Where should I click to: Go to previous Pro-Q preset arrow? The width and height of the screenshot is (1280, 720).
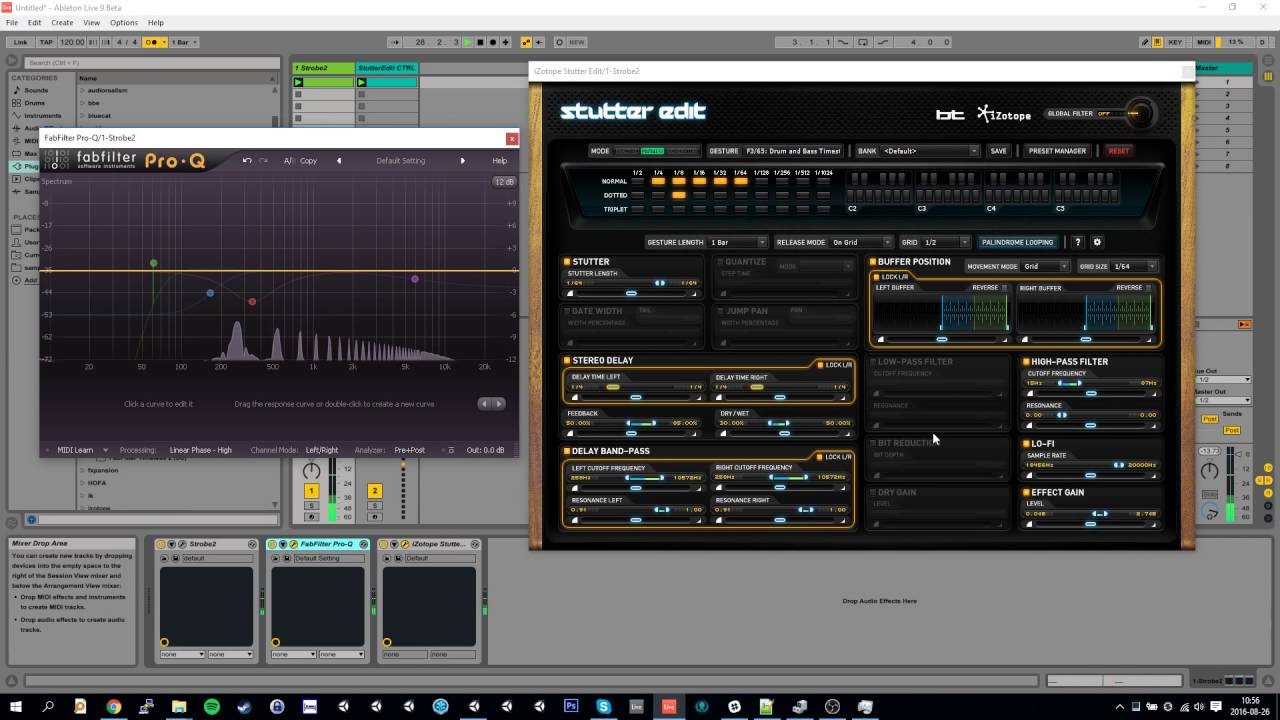[338, 160]
